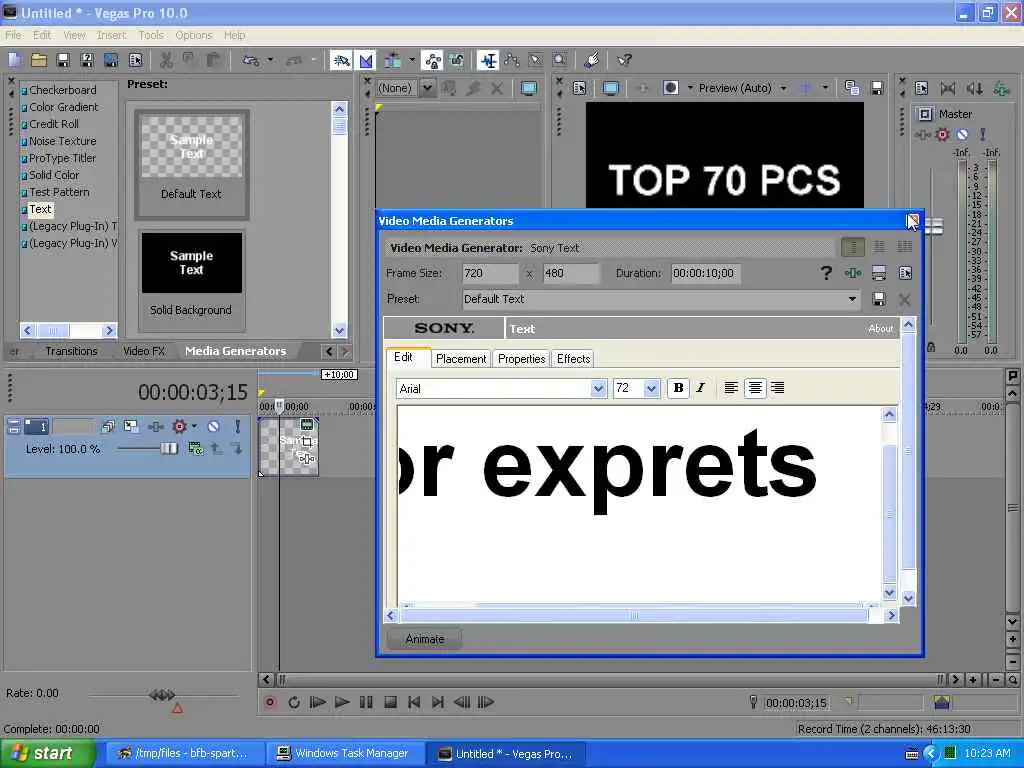1024x768 pixels.
Task: Open the Transitions tab
Action: pos(71,351)
